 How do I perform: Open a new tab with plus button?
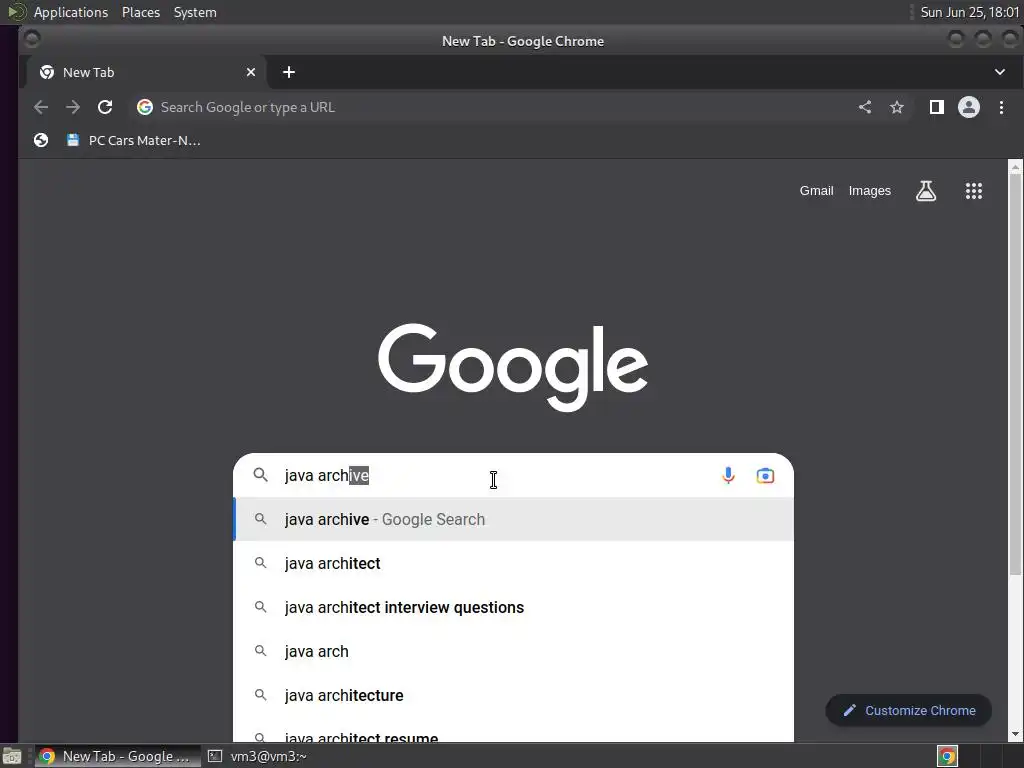click(x=289, y=72)
